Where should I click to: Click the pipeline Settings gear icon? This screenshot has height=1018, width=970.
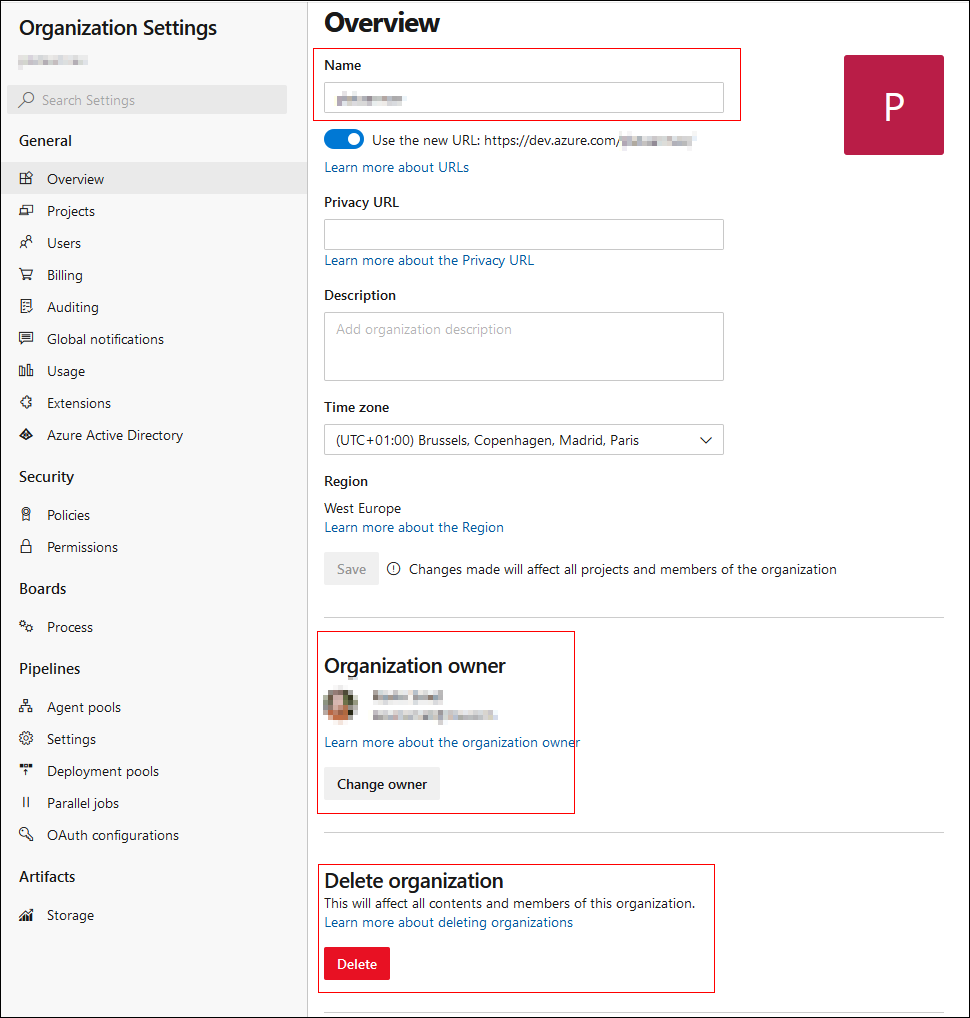coord(26,739)
